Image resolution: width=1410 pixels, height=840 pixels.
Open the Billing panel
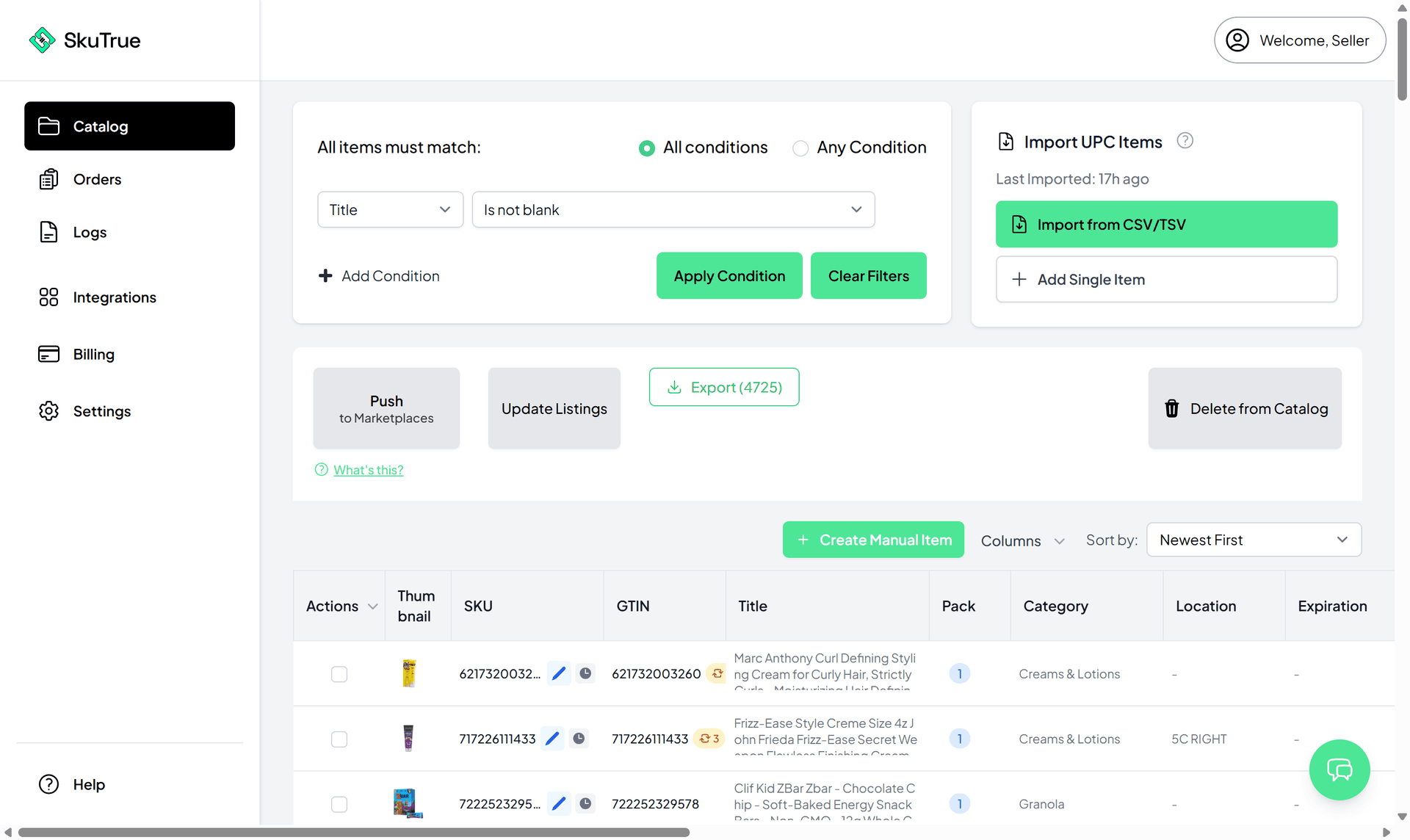93,354
